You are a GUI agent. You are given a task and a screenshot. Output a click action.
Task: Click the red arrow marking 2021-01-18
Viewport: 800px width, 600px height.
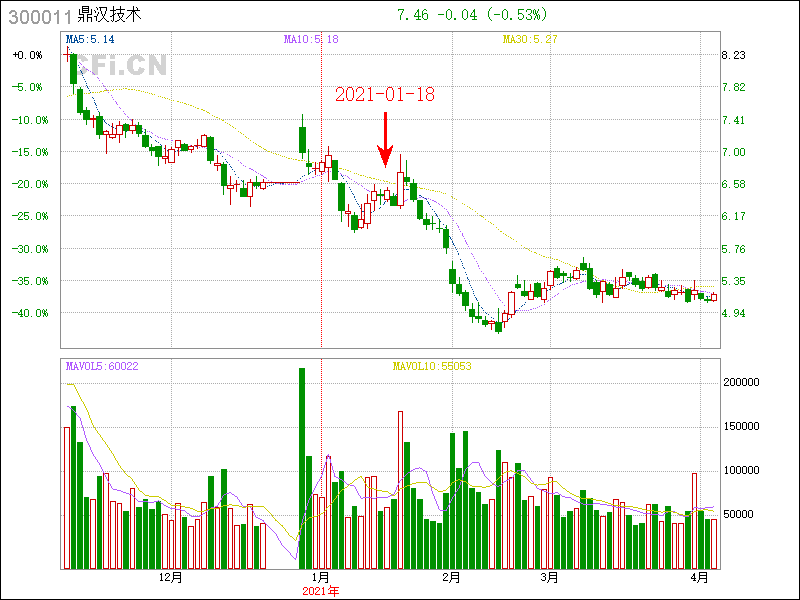pos(385,140)
